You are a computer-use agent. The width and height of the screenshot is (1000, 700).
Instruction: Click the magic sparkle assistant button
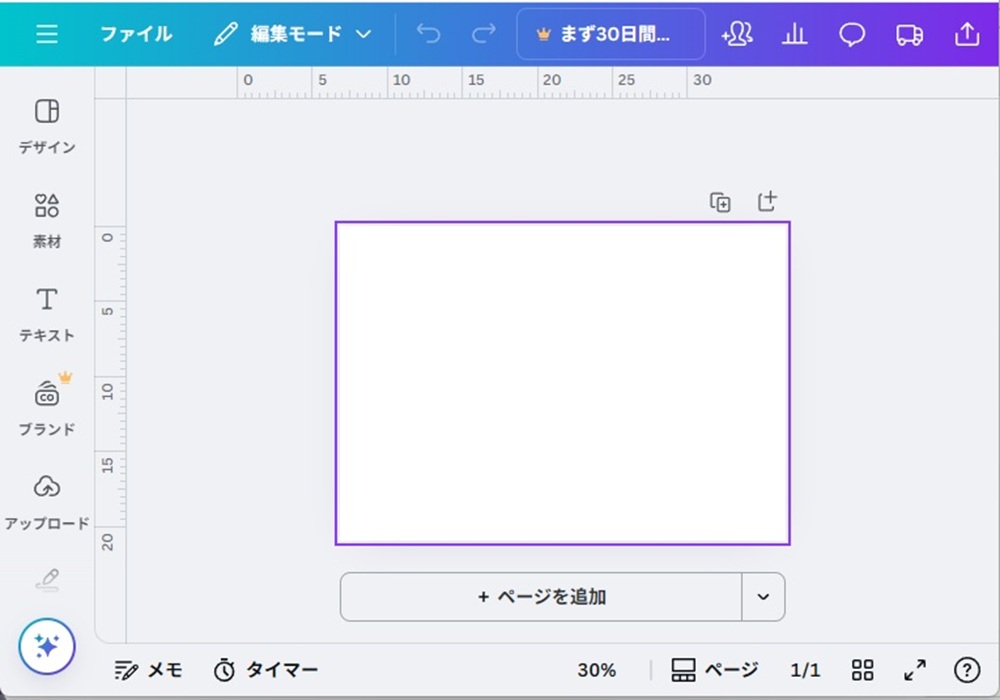click(47, 647)
